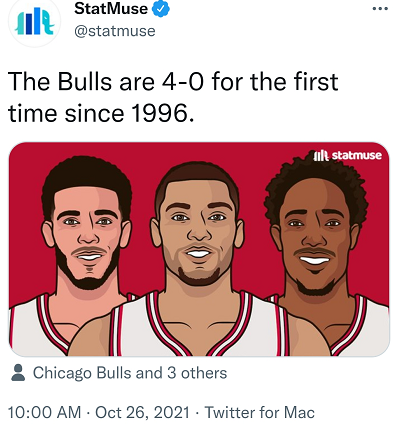This screenshot has height=436, width=397.
Task: Click the tweet text about Bulls 4-0
Action: (173, 97)
